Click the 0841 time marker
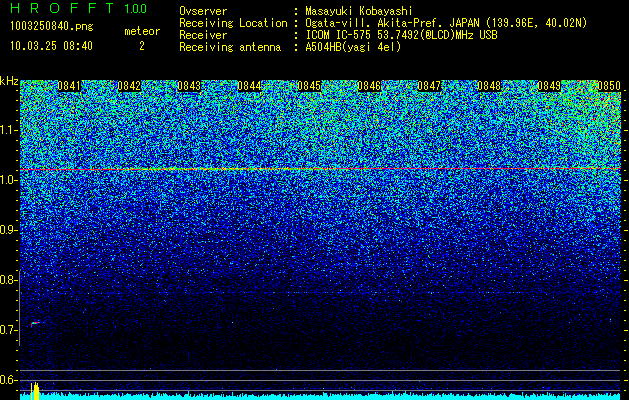The height and width of the screenshot is (400, 629). (69, 86)
